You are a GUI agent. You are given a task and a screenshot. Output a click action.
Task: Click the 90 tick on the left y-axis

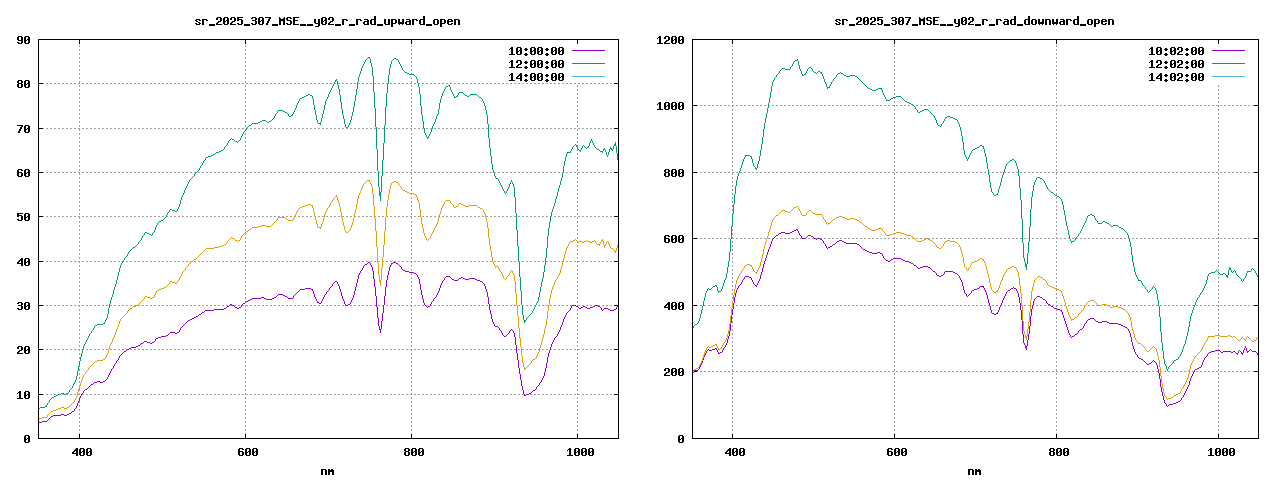(x=23, y=40)
